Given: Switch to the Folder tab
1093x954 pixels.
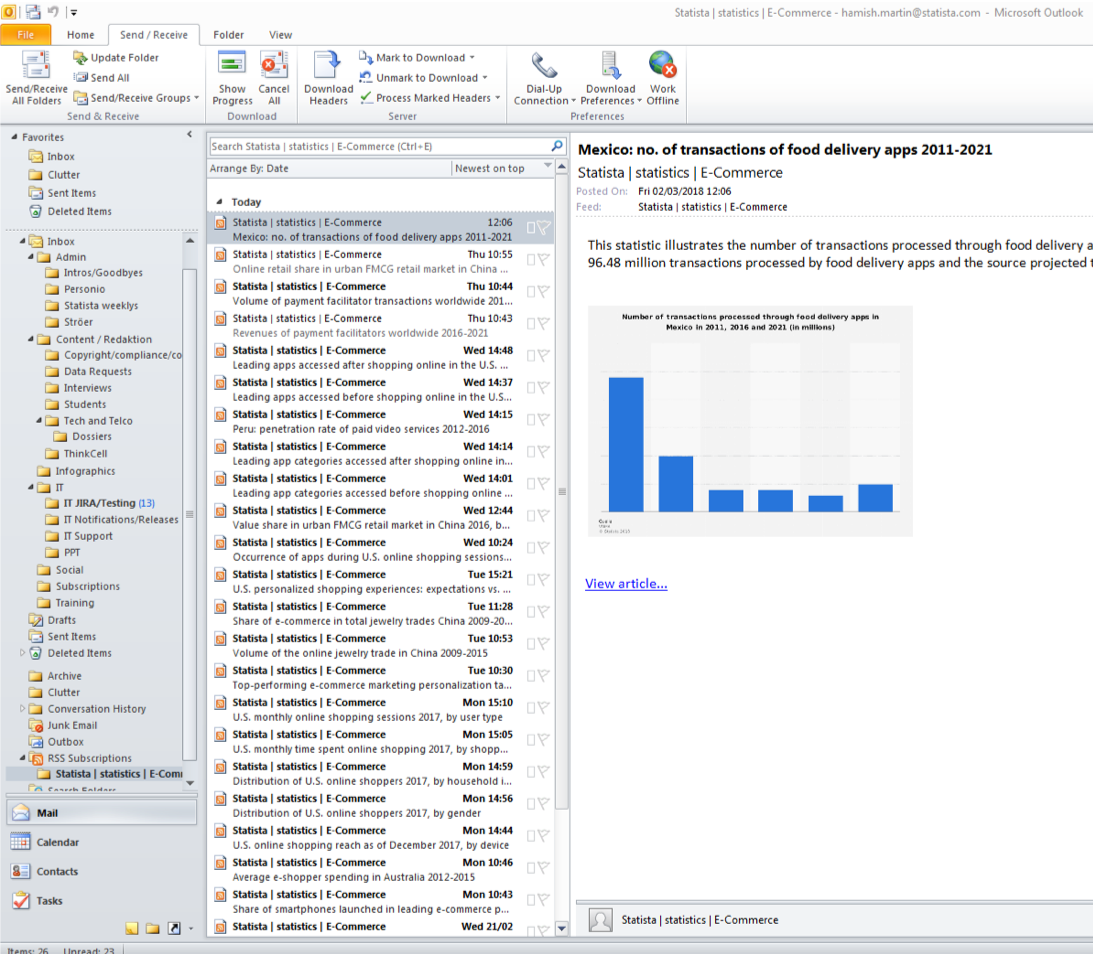Looking at the screenshot, I should tap(229, 35).
